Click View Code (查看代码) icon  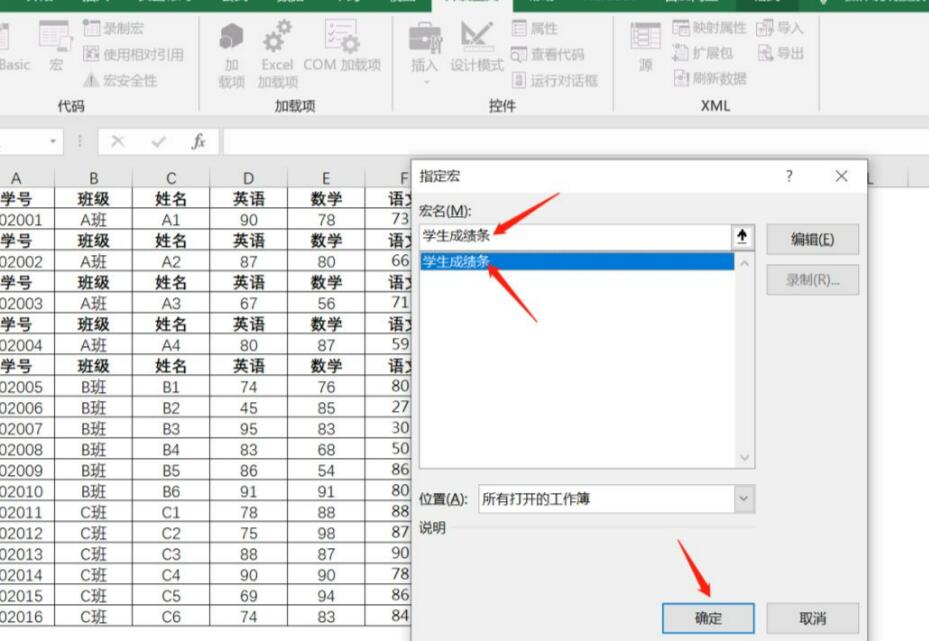520,55
